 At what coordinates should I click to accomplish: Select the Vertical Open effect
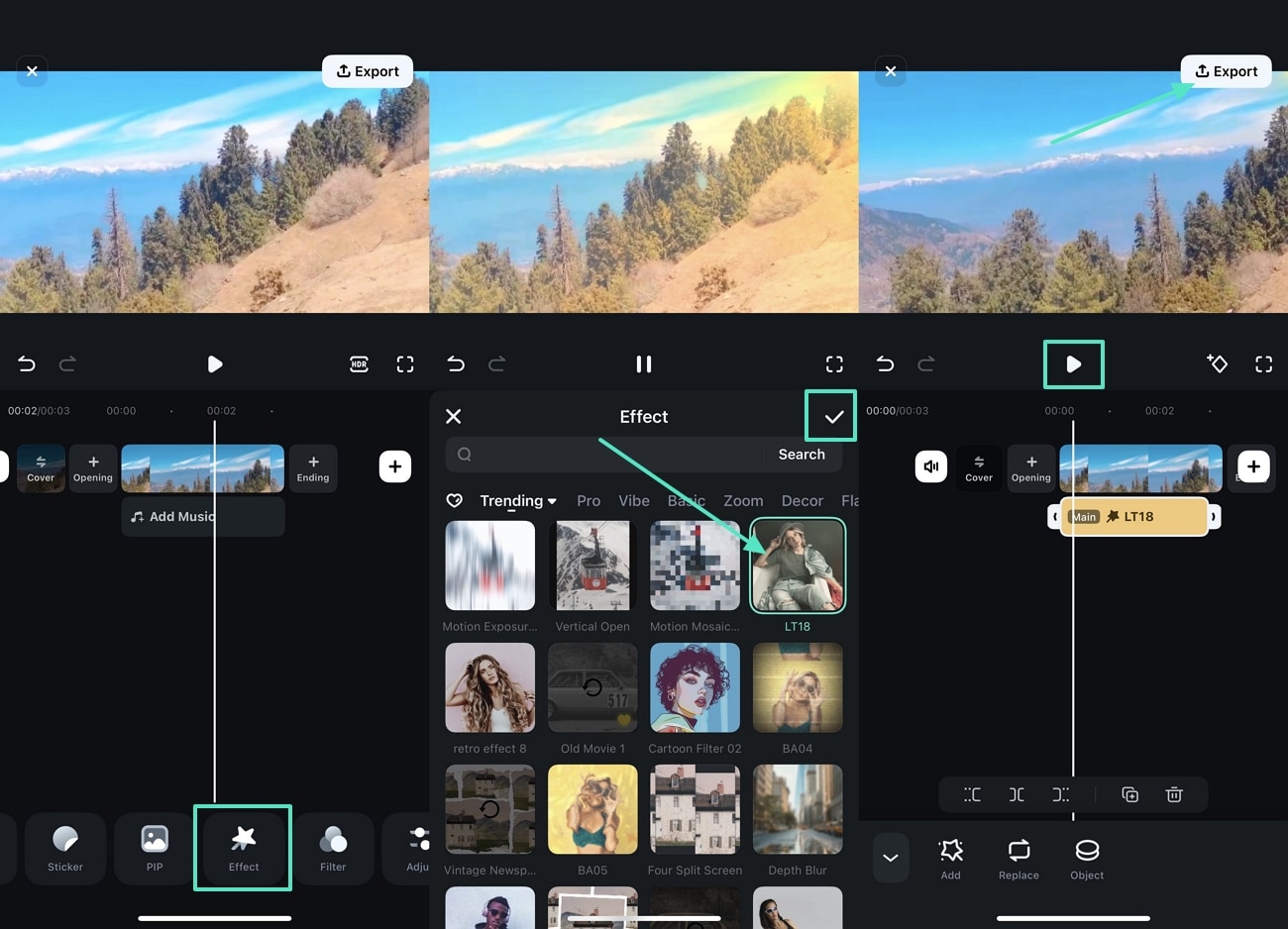592,566
